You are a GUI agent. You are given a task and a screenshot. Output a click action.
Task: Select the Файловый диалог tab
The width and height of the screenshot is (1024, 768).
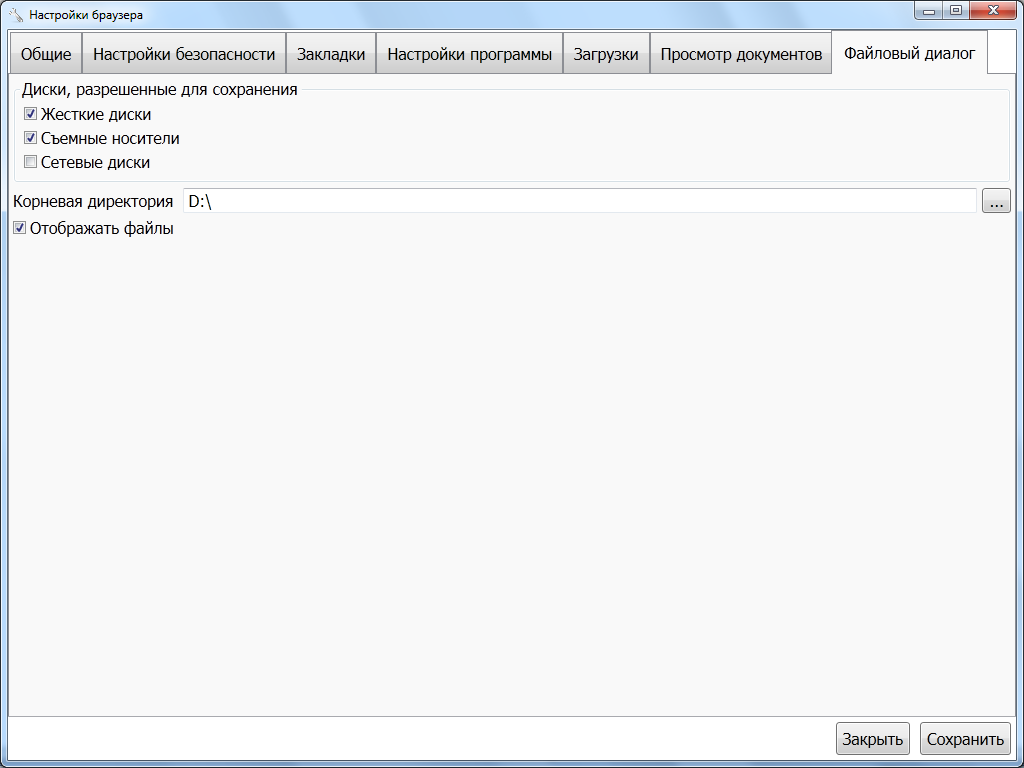point(909,54)
